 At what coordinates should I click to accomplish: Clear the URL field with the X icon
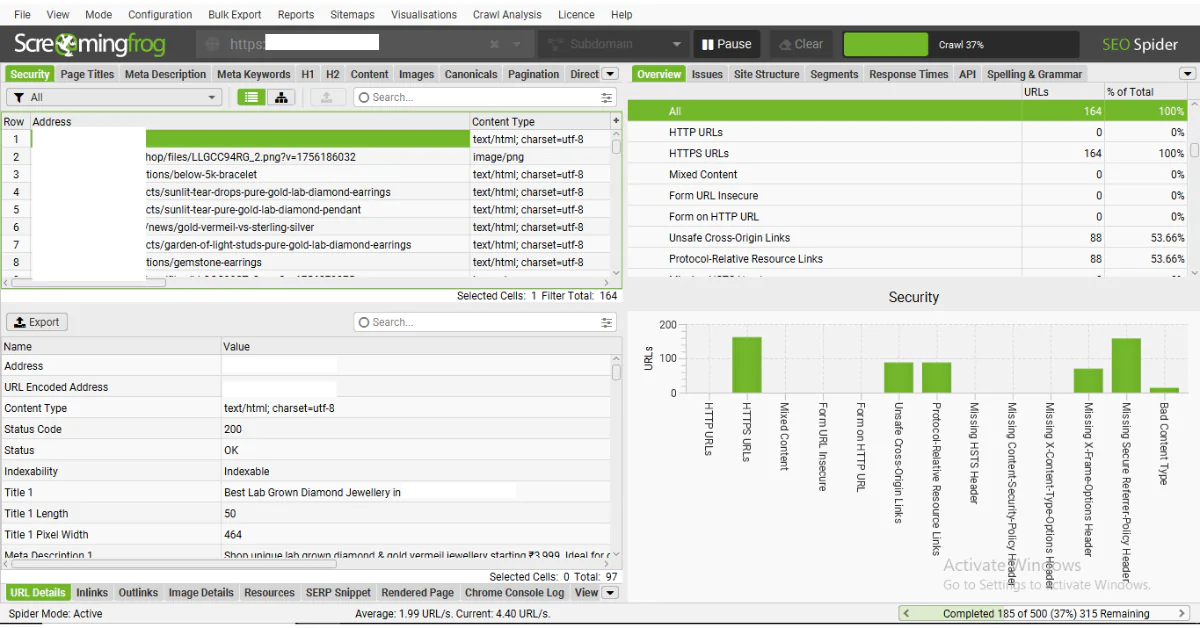click(494, 44)
